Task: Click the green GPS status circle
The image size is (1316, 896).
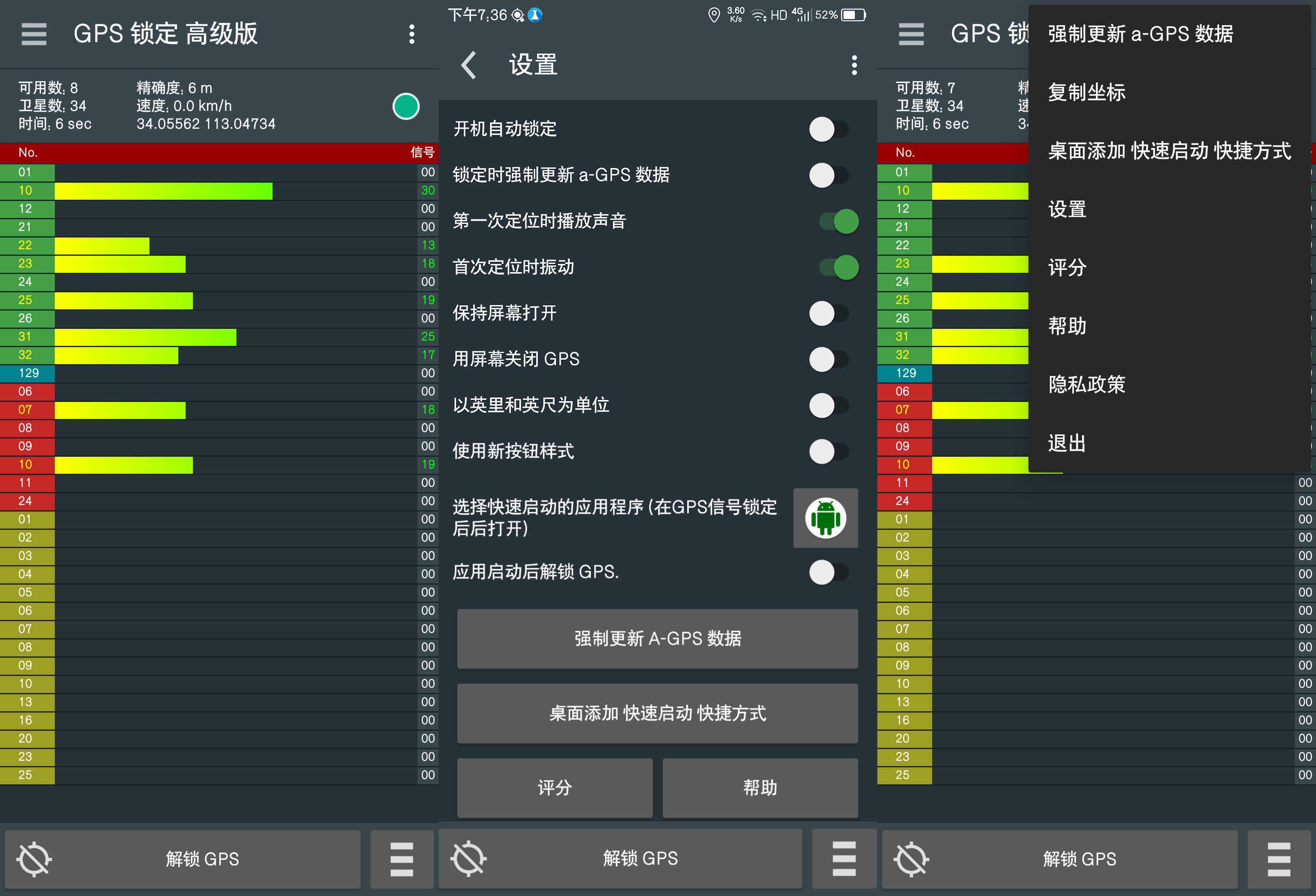Action: tap(405, 106)
